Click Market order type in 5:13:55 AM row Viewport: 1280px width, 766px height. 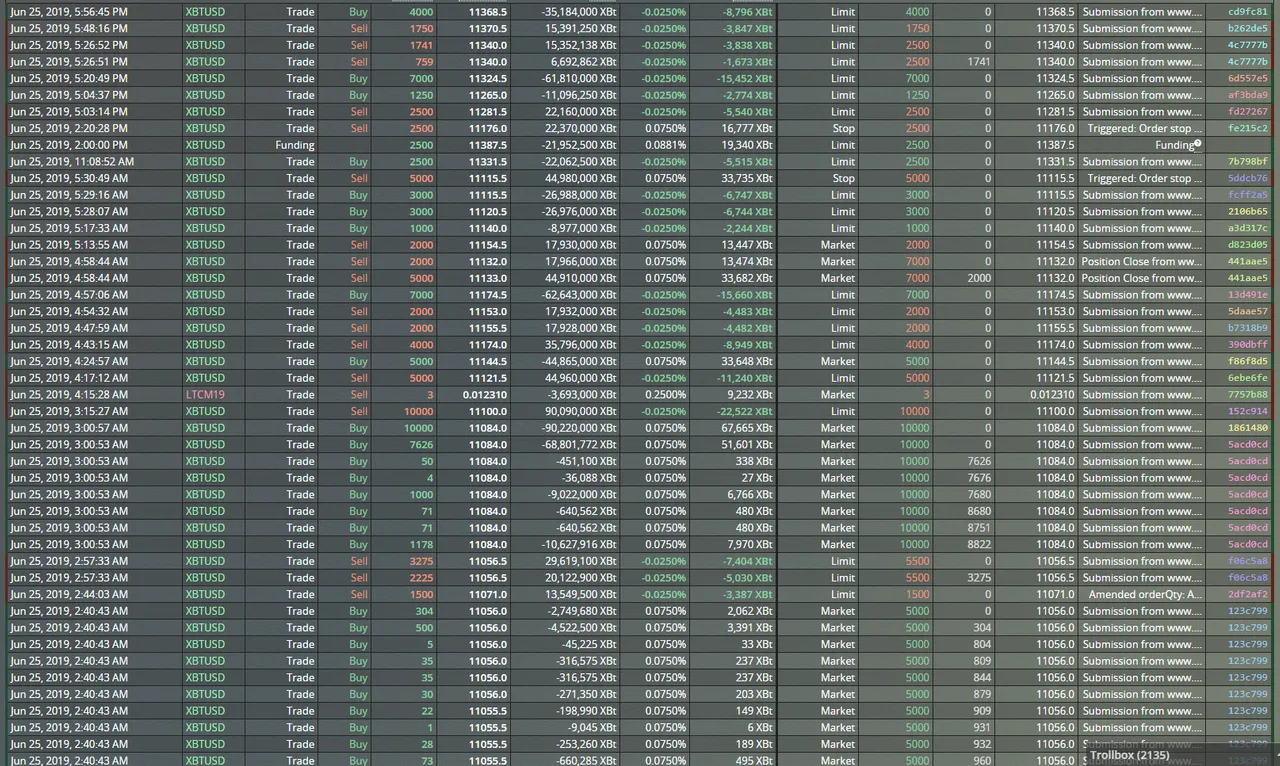[x=838, y=245]
